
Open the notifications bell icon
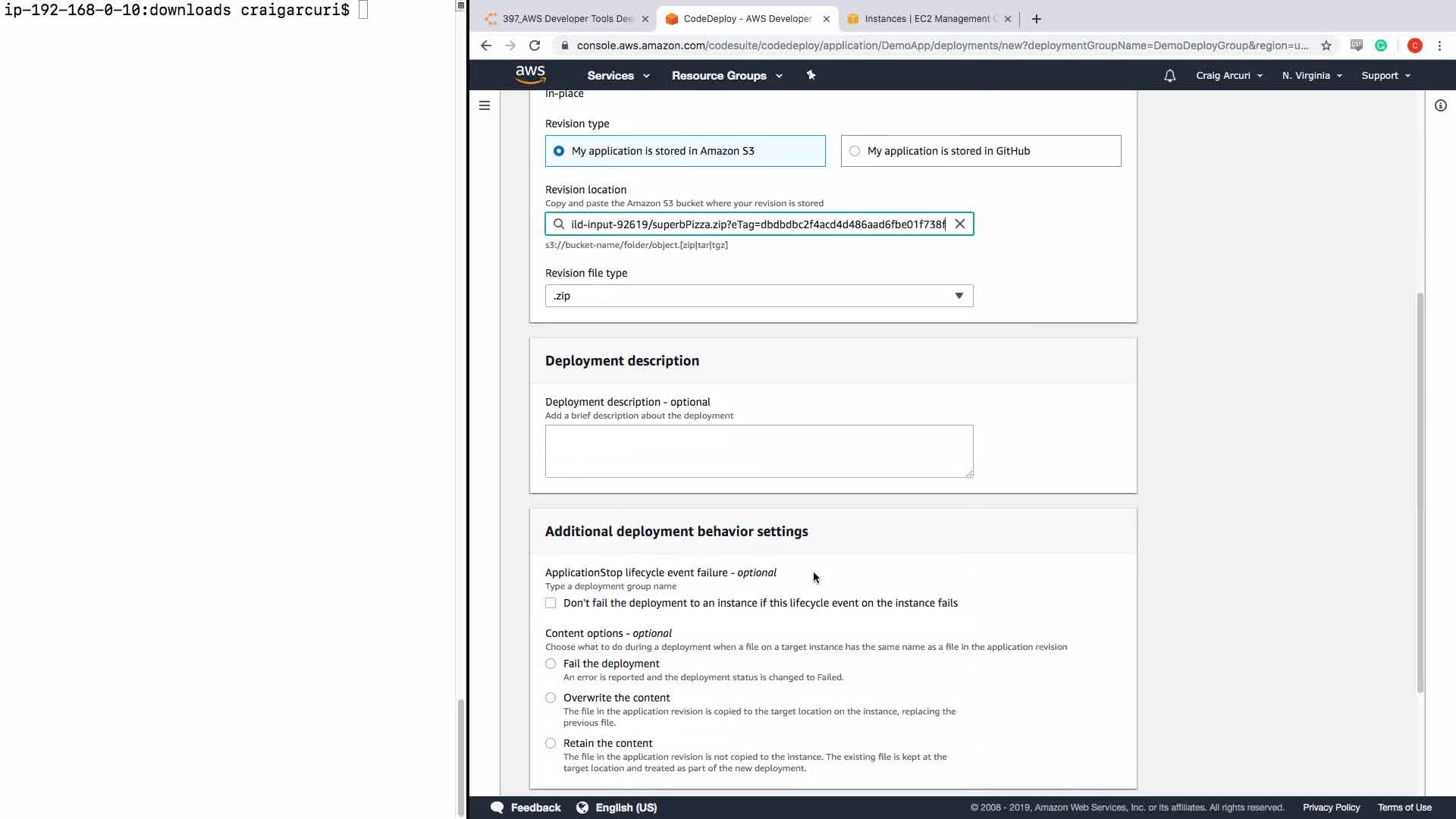(1169, 76)
